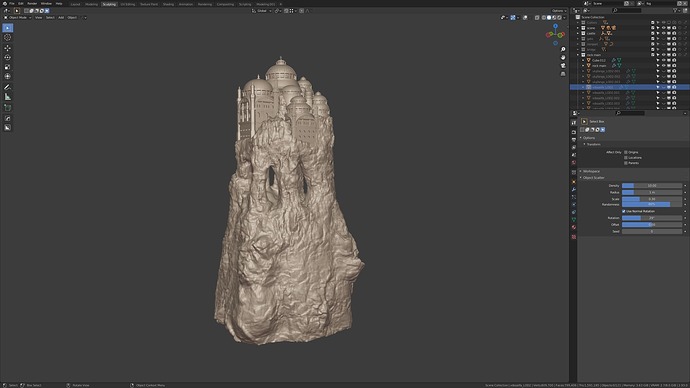690x388 pixels.
Task: Open the Output properties tab icon
Action: coord(574,139)
